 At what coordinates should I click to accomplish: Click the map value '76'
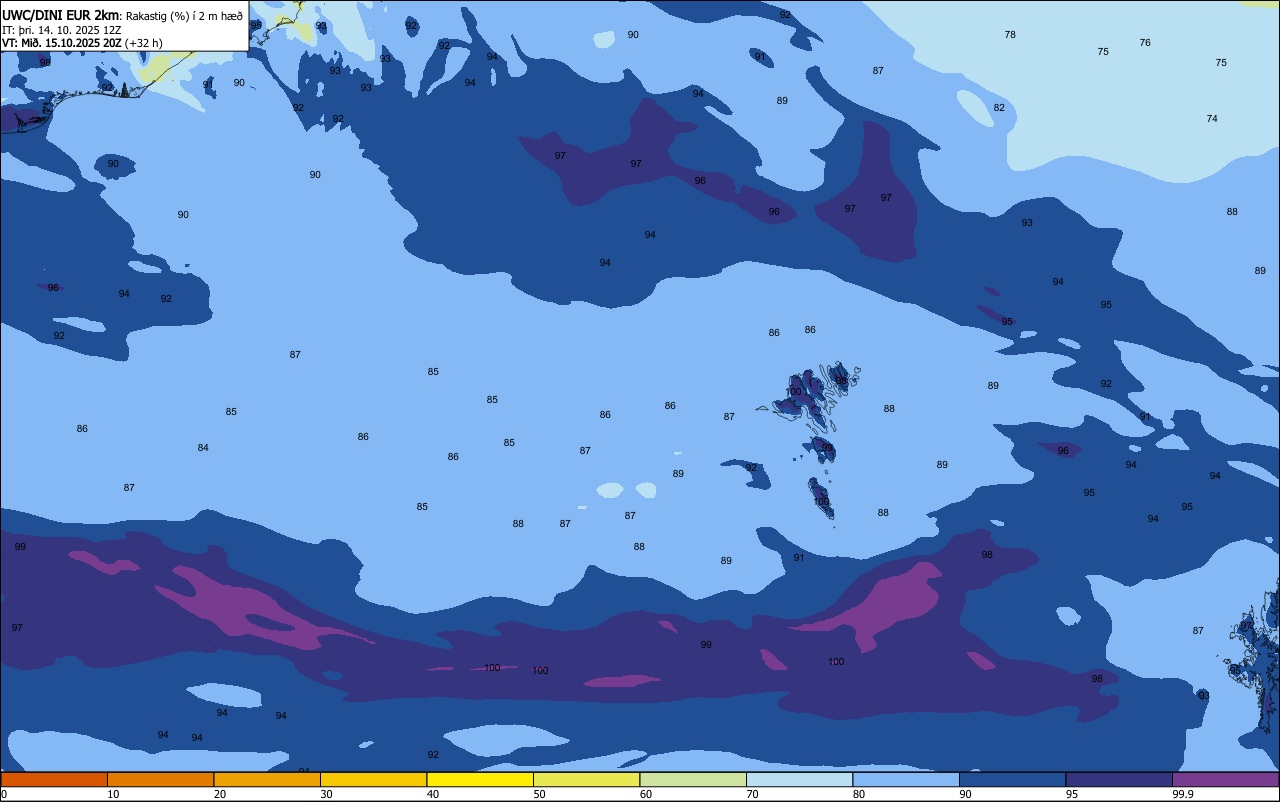(1145, 43)
